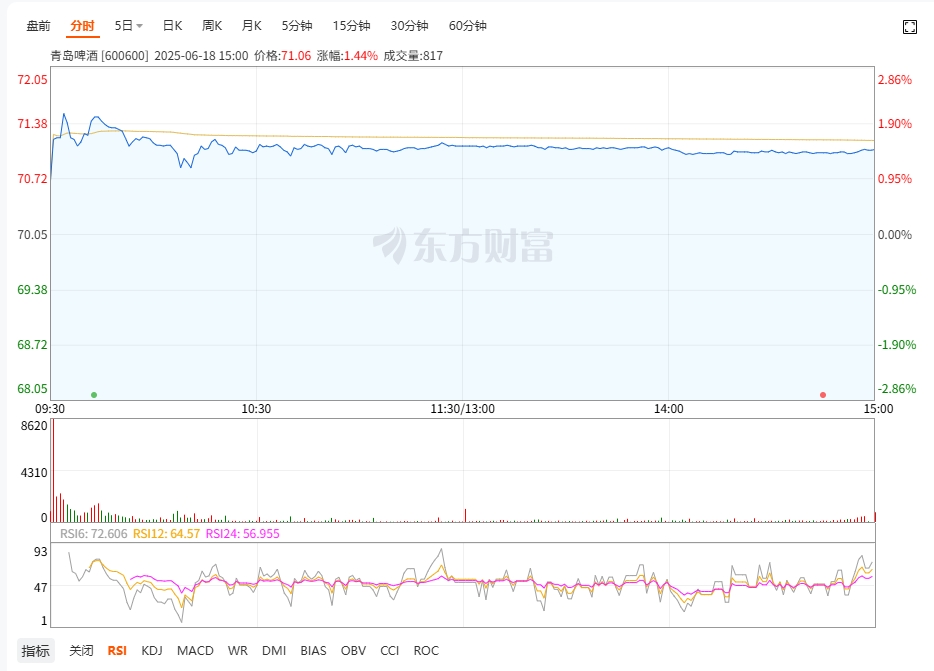Select the CCI indicator
The height and width of the screenshot is (671, 934).
click(390, 651)
